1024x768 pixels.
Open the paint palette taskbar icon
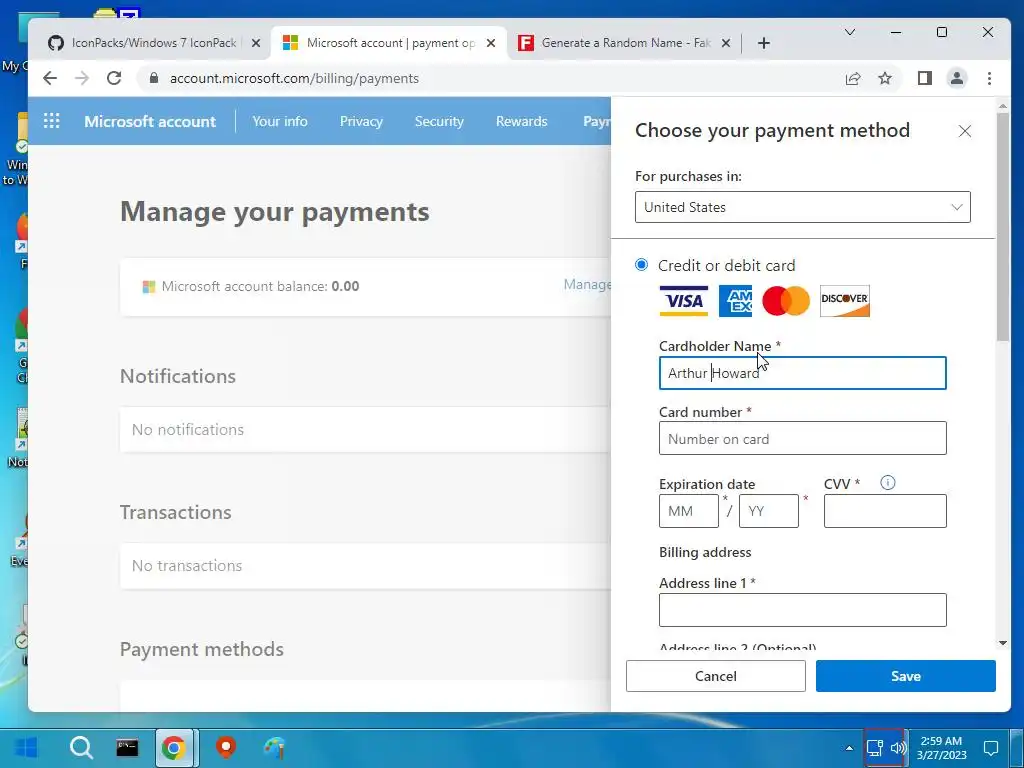pyautogui.click(x=274, y=747)
